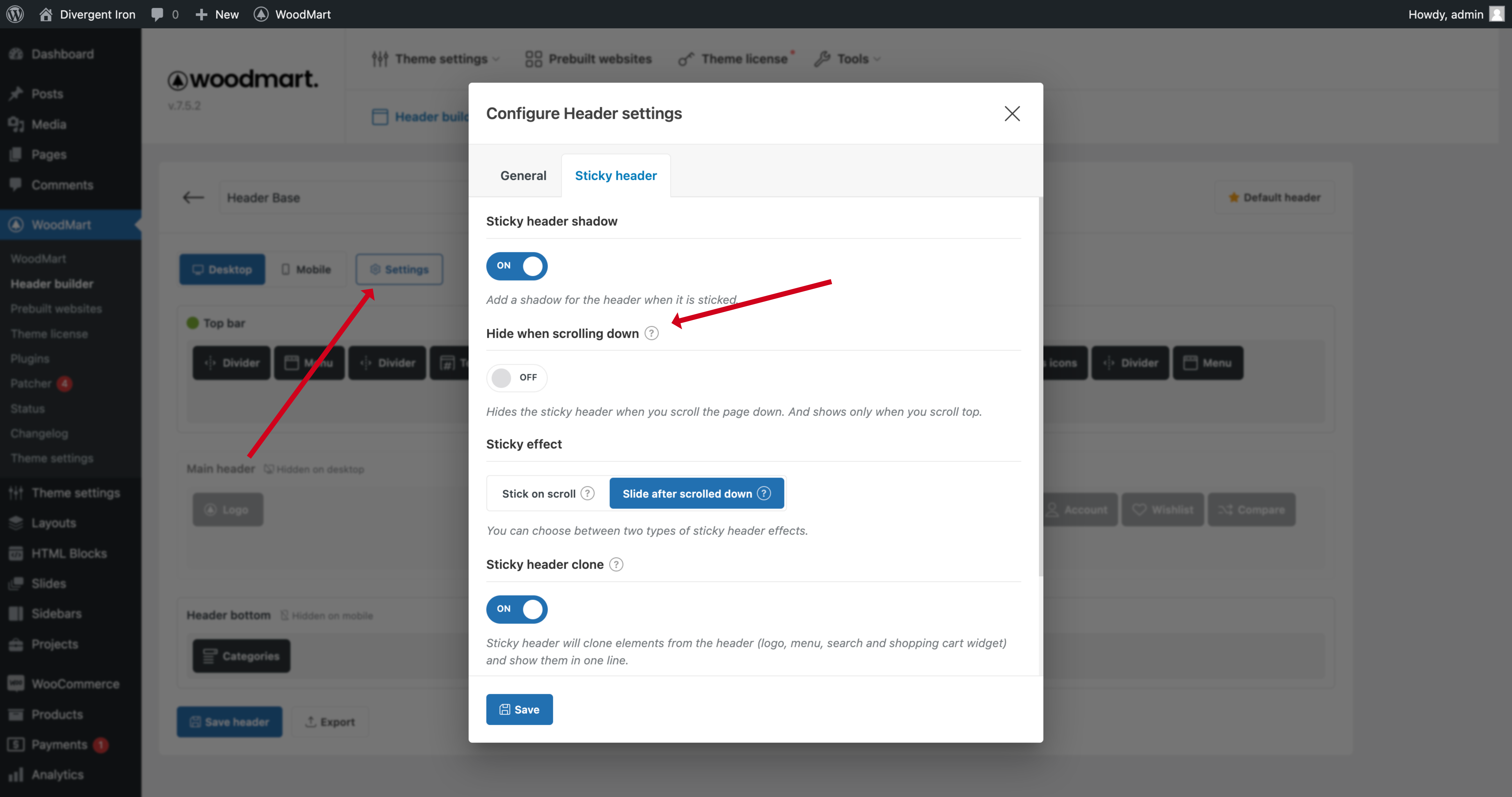
Task: Switch to the General tab
Action: (x=523, y=175)
